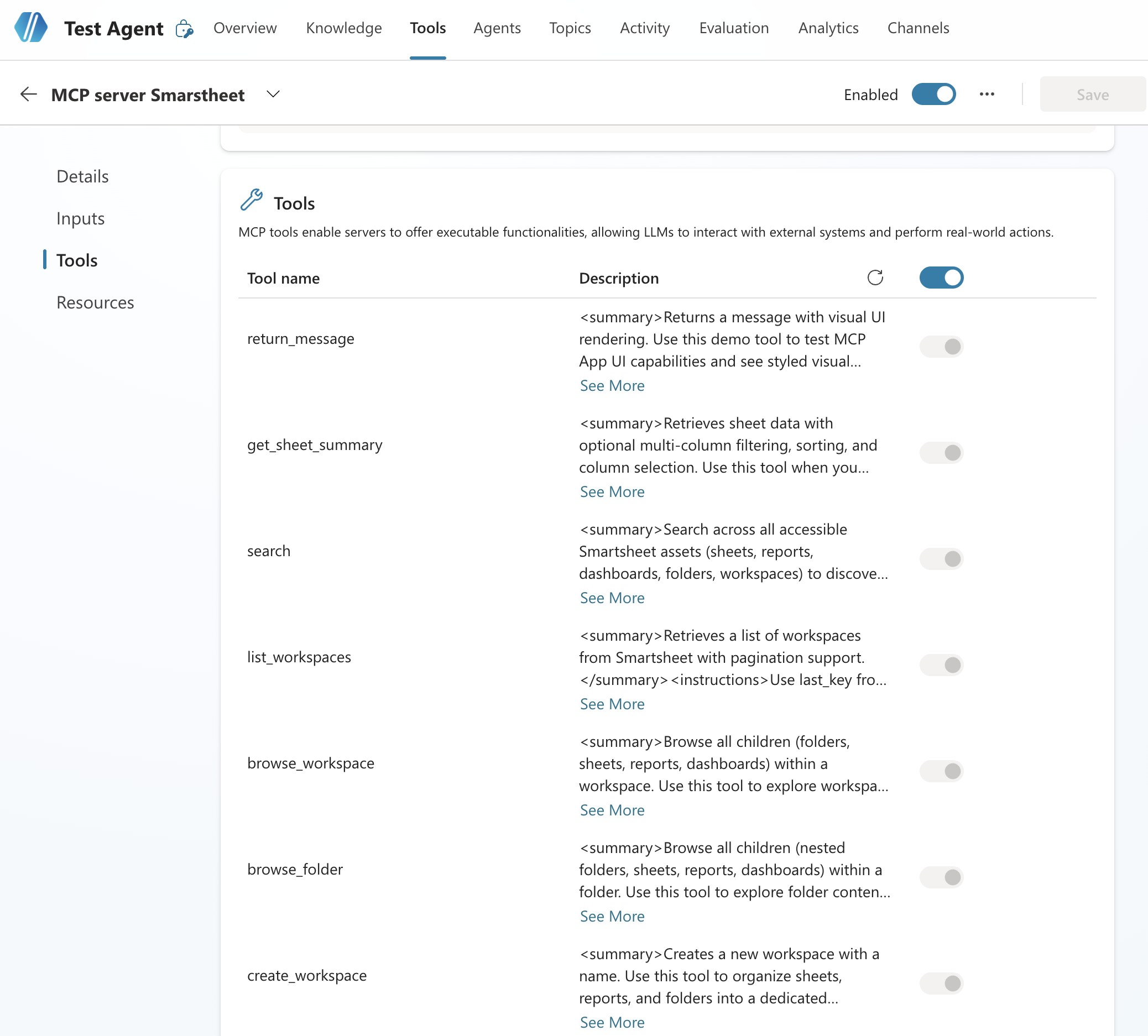
Task: Expand See More for return_message description
Action: coord(612,385)
